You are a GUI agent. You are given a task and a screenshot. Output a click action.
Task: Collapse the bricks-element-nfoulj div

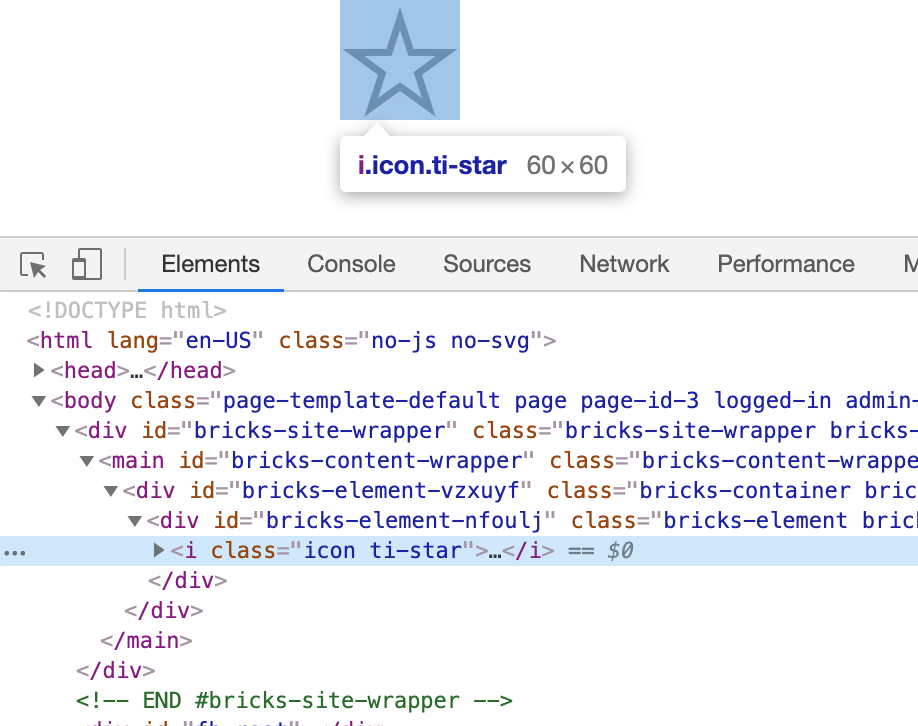(135, 520)
